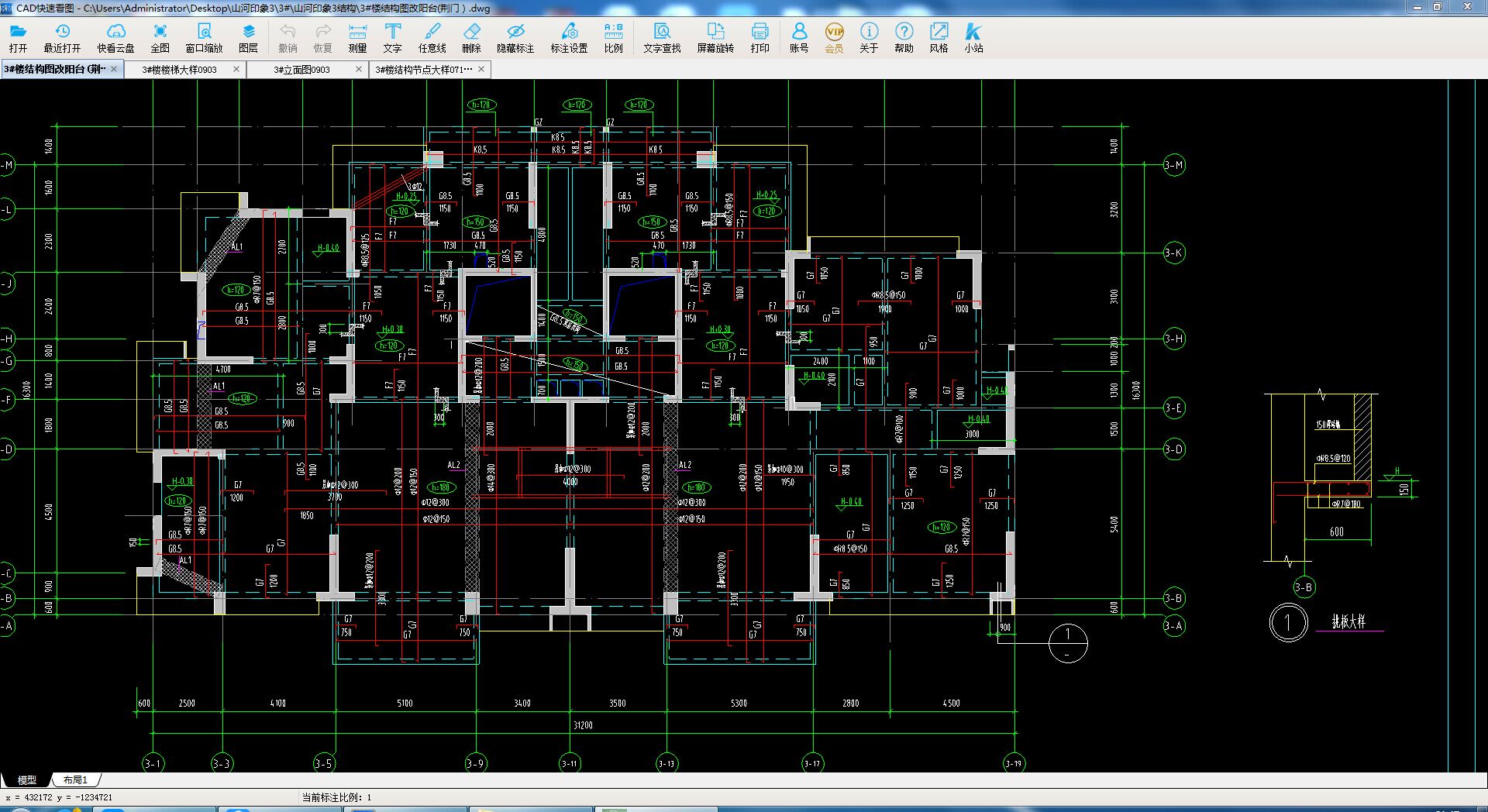The width and height of the screenshot is (1488, 812).
Task: Click axis bubble 3-5 at bottom
Action: 323,763
